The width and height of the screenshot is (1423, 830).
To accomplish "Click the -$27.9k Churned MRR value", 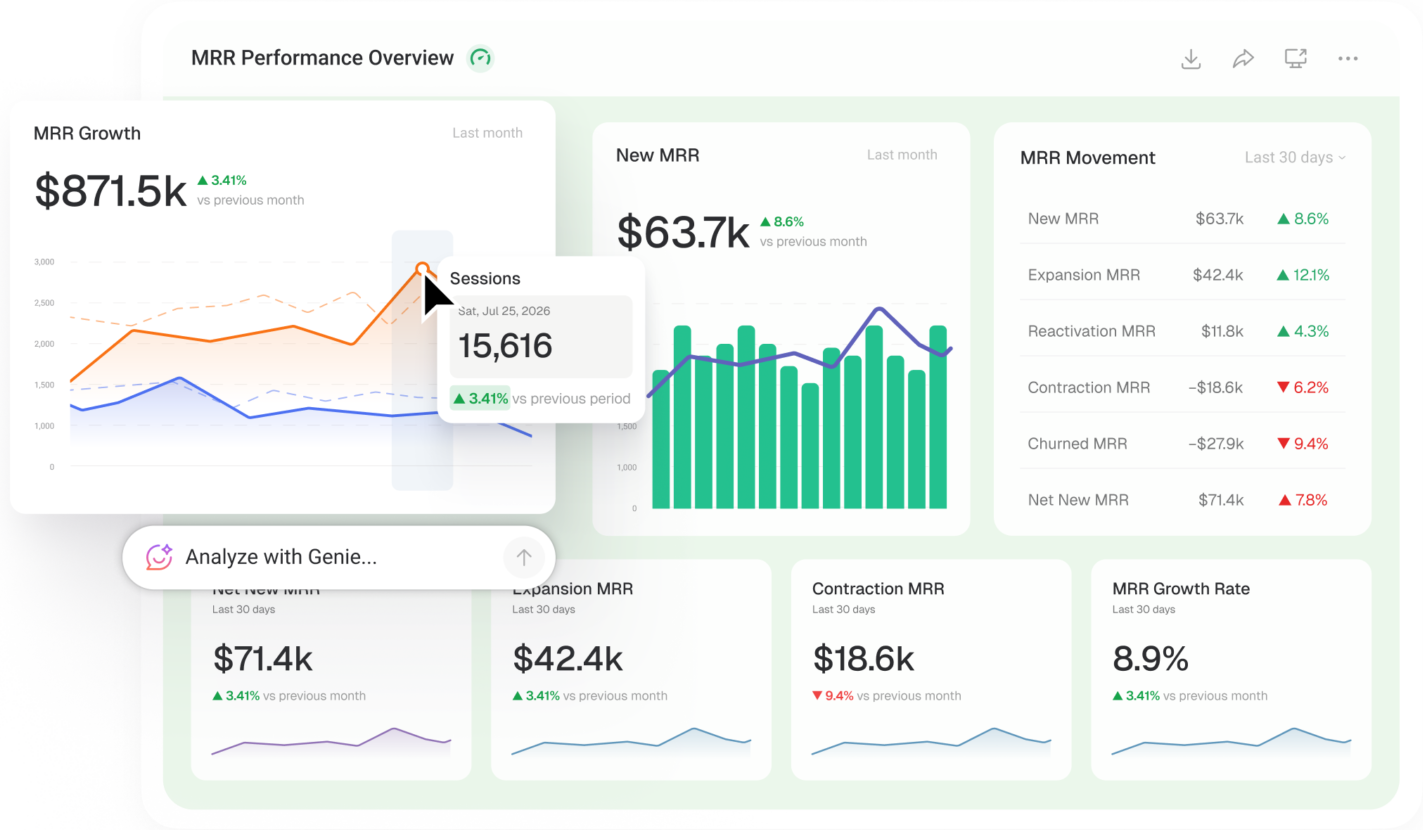I will (x=1215, y=443).
